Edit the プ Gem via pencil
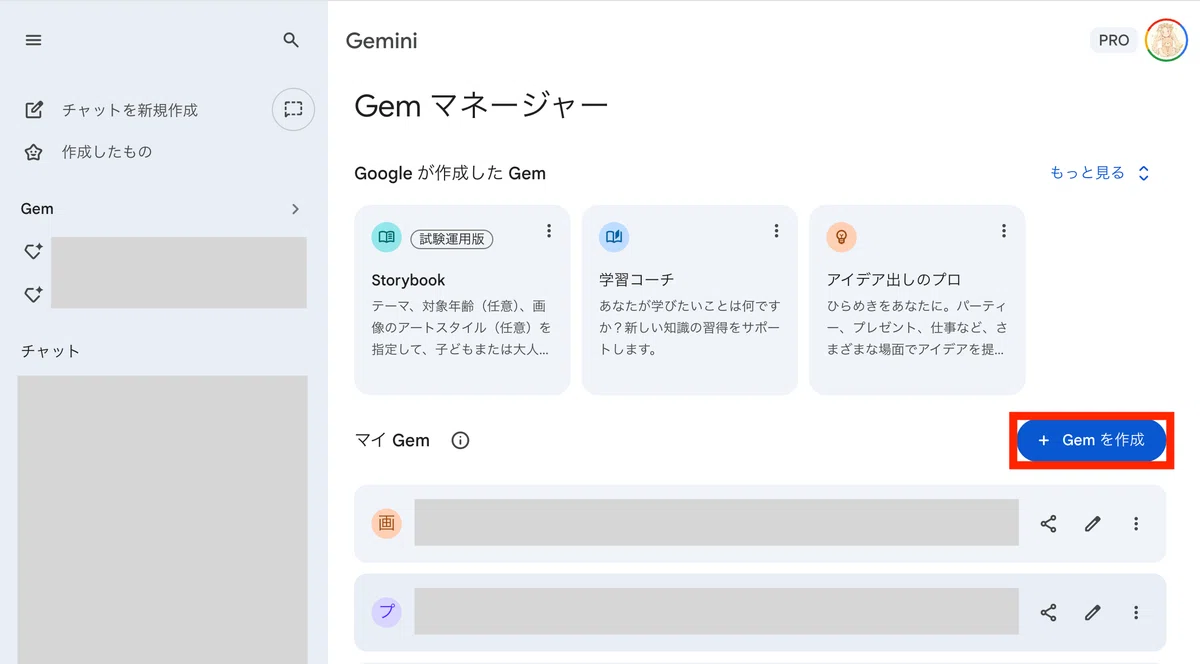This screenshot has width=1200, height=664. [1092, 612]
